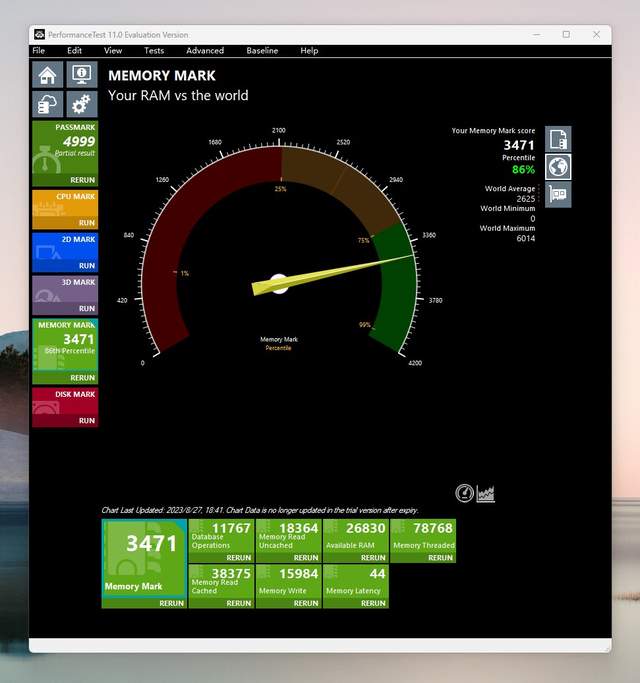This screenshot has width=640, height=683.
Task: Open the settings gears icon
Action: [x=82, y=104]
